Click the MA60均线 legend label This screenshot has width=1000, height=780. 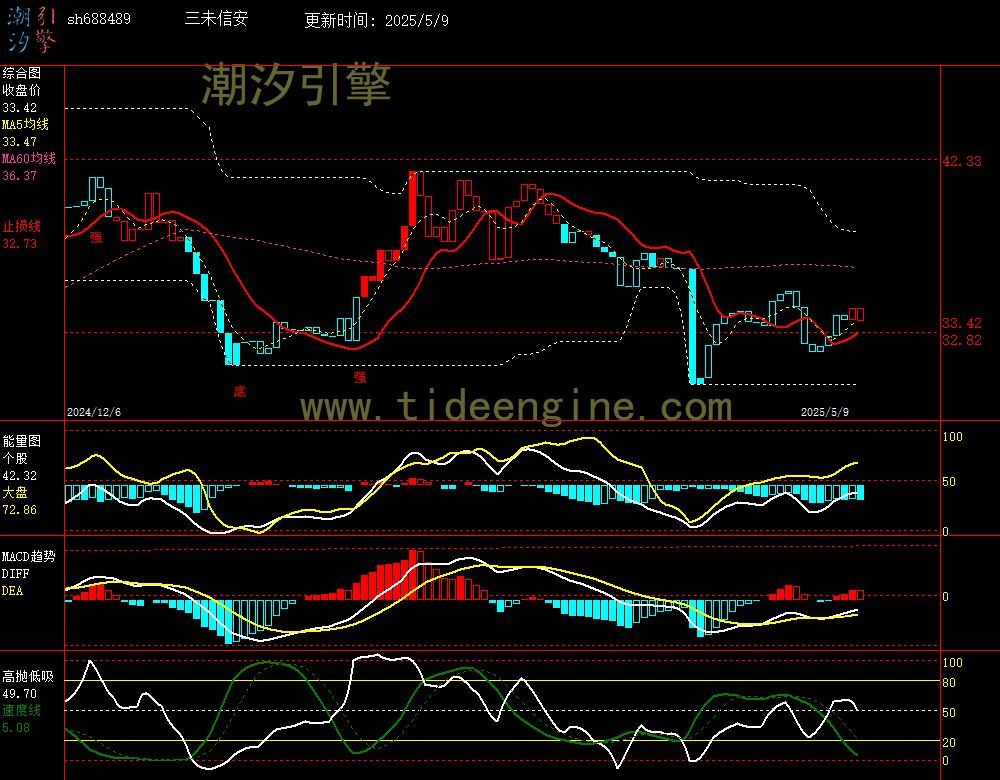pyautogui.click(x=29, y=158)
